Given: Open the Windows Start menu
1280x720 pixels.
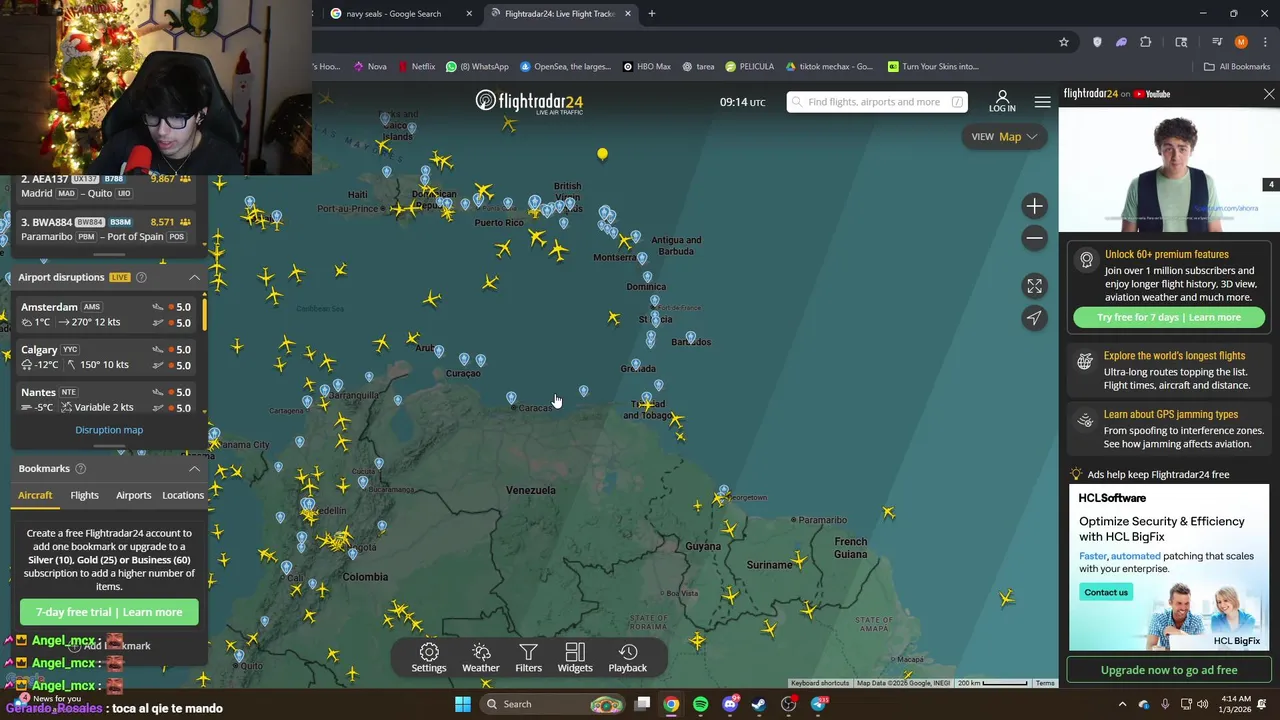Looking at the screenshot, I should click(463, 704).
